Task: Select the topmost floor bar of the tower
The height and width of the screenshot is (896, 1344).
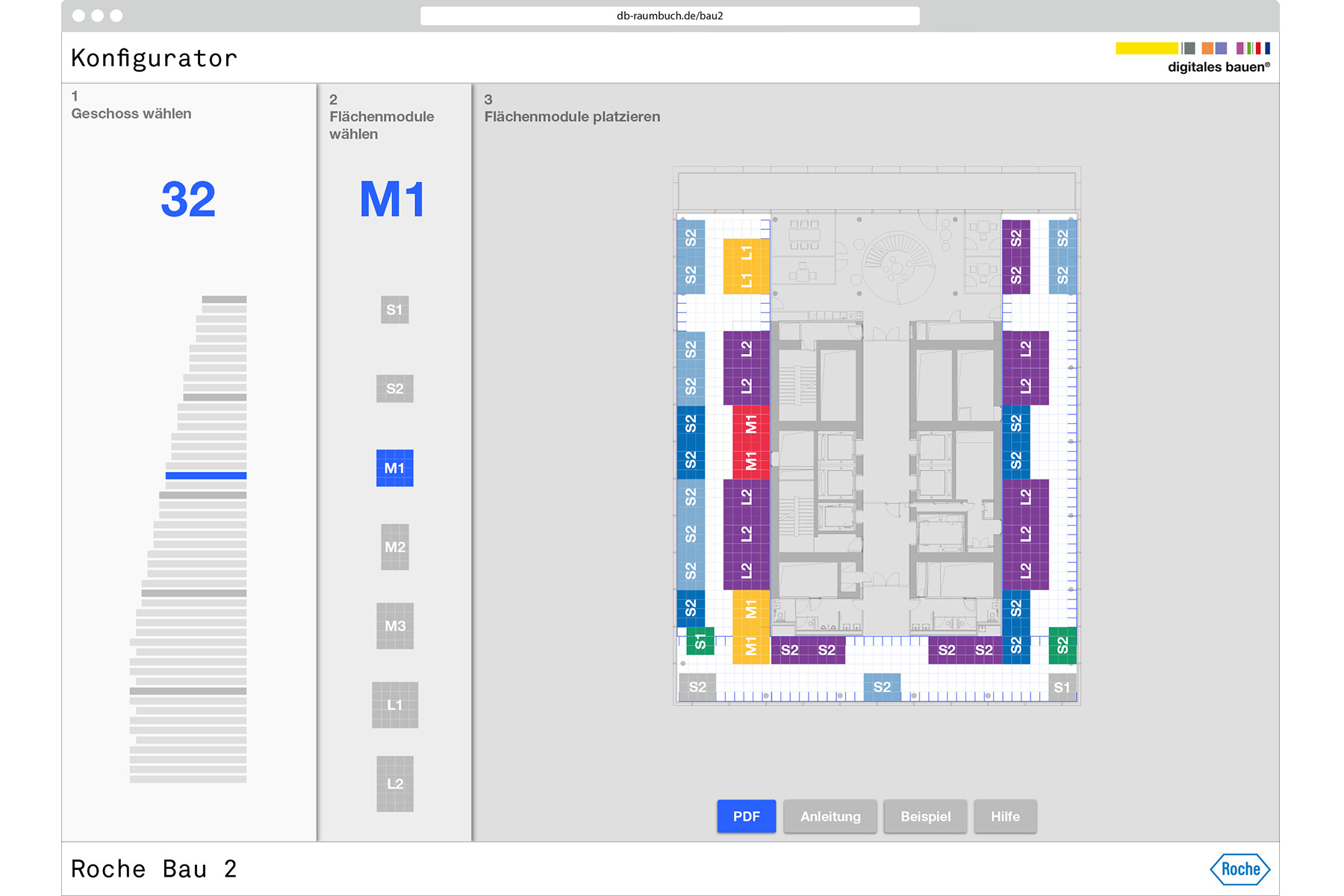Action: [x=224, y=299]
